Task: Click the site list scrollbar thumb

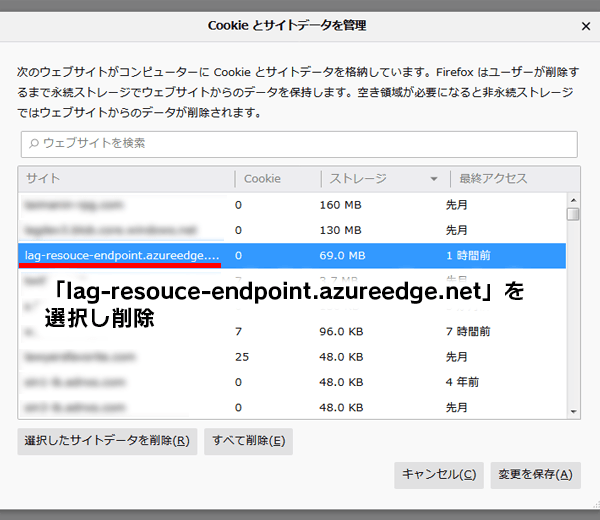Action: click(x=573, y=214)
